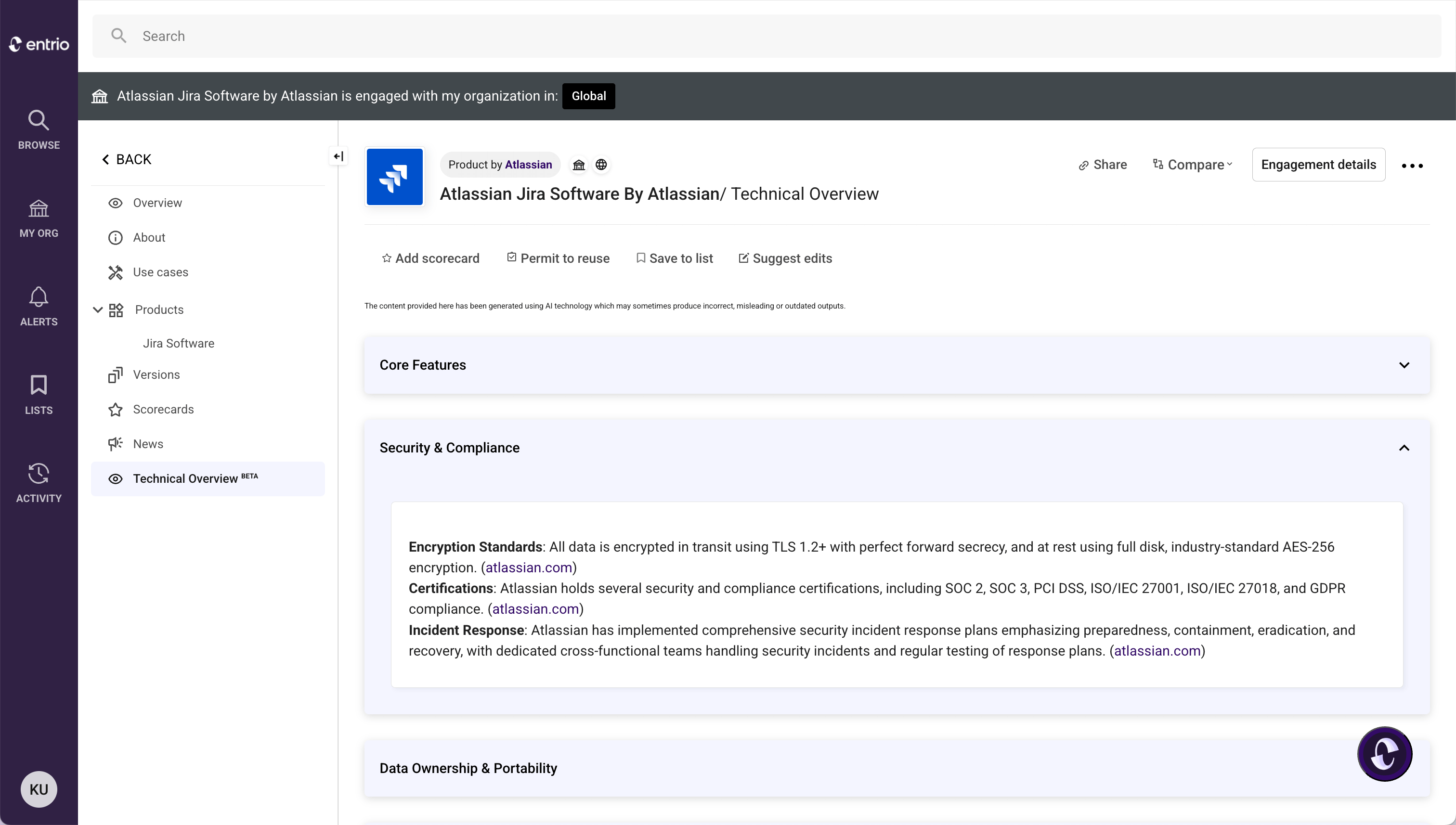Click Suggest edits

pyautogui.click(x=785, y=258)
